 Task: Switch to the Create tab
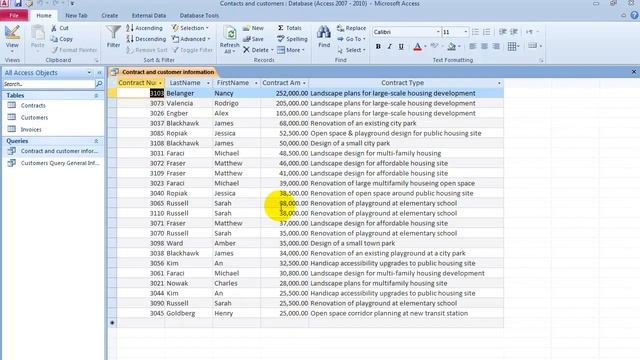tap(109, 16)
